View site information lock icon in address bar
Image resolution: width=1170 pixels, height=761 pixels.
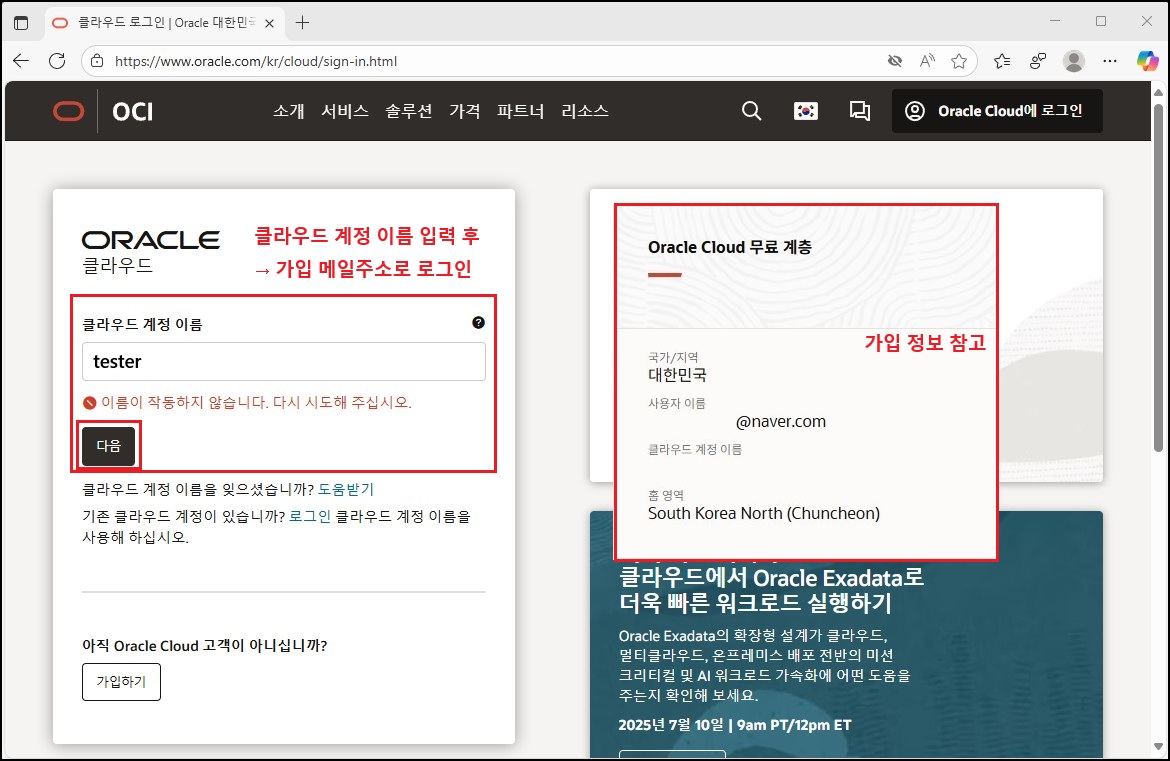tap(97, 61)
